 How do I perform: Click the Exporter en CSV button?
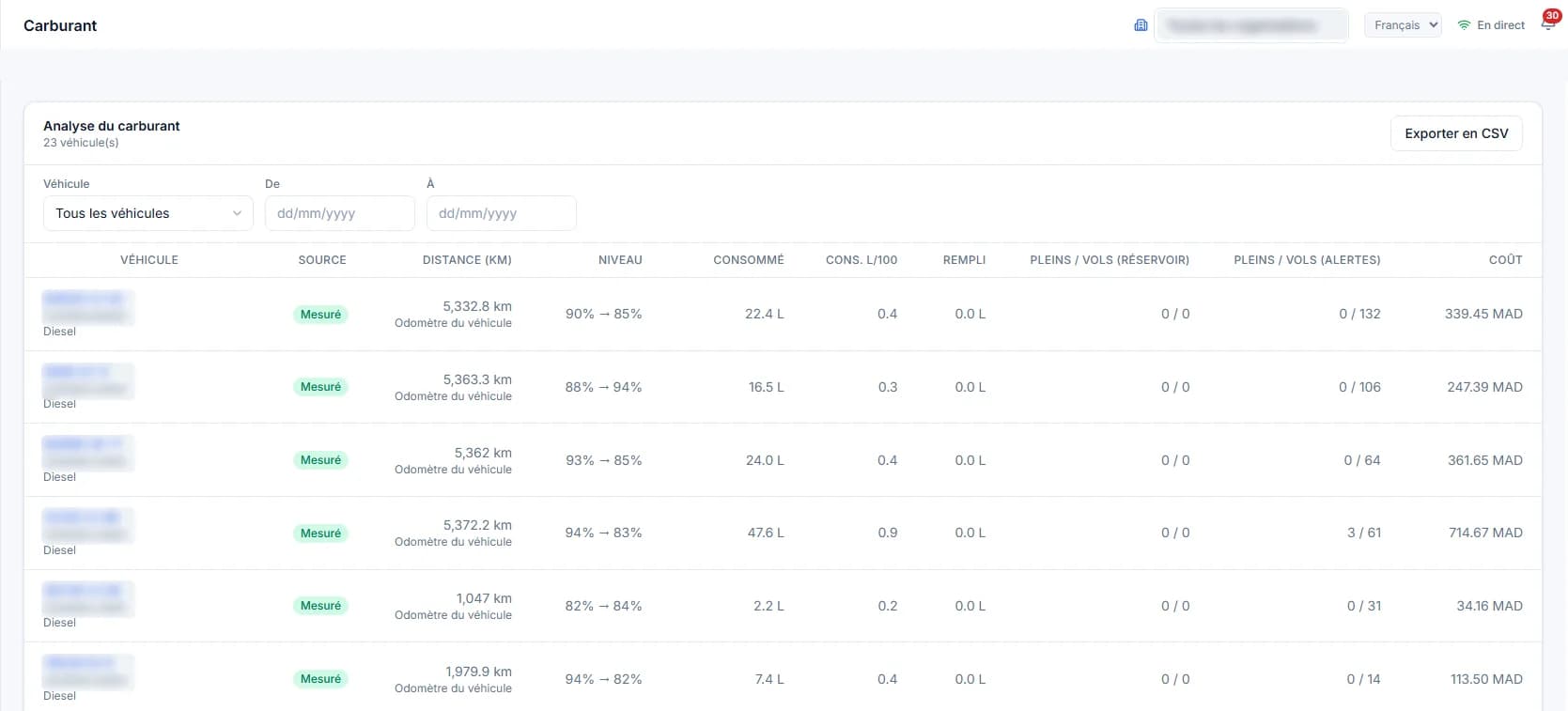tap(1456, 133)
